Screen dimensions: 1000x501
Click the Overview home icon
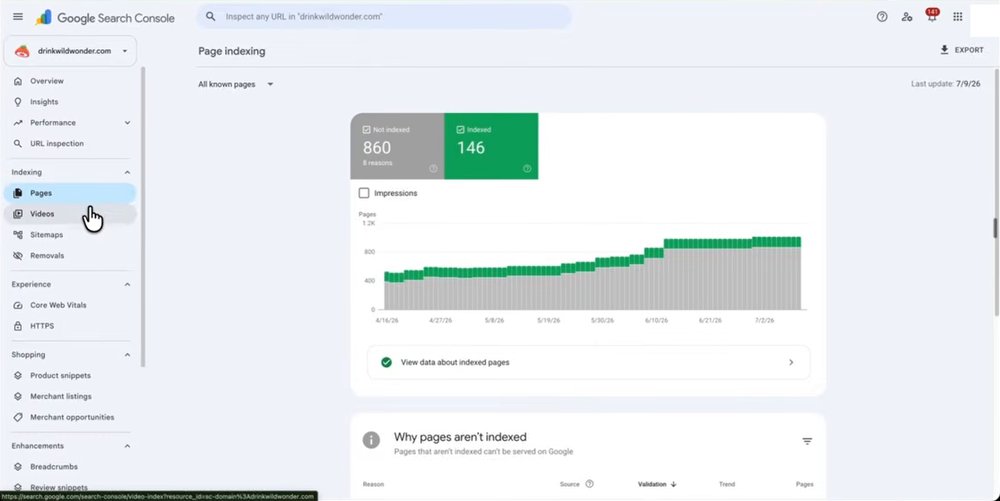[x=18, y=81]
